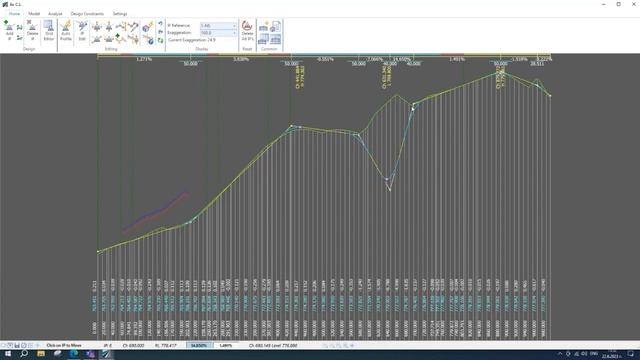Viewport: 640px width, 360px height.
Task: Click the small icon right of Add IP, lower
Action: pos(20,38)
